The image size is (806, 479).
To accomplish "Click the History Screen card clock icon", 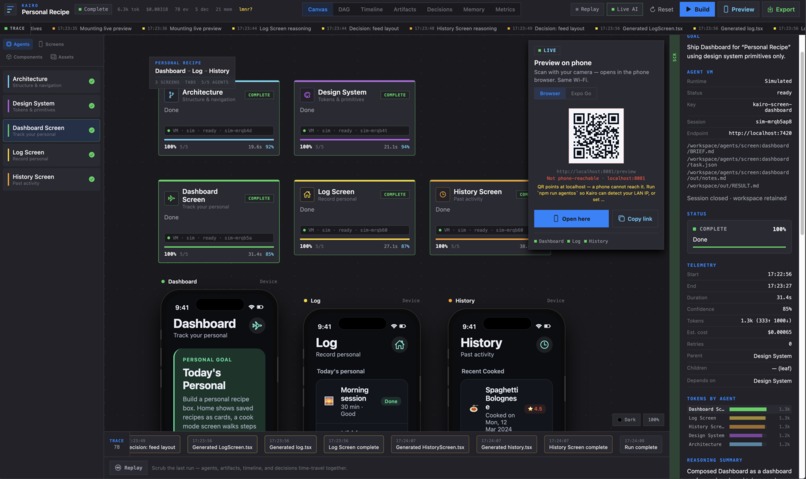I will click(x=443, y=194).
